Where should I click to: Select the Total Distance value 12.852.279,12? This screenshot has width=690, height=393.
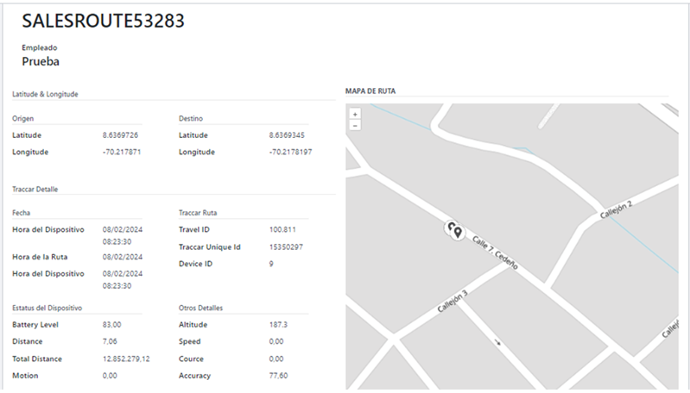126,359
